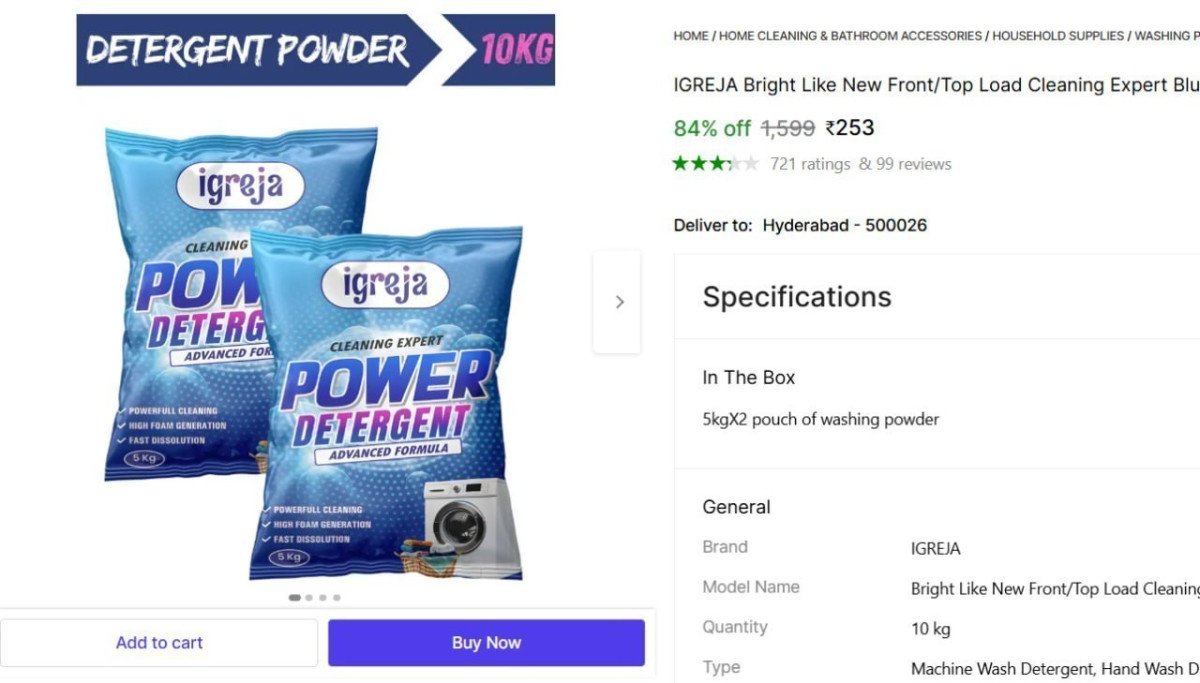Read the 99 reviews
1200x683 pixels.
click(905, 164)
